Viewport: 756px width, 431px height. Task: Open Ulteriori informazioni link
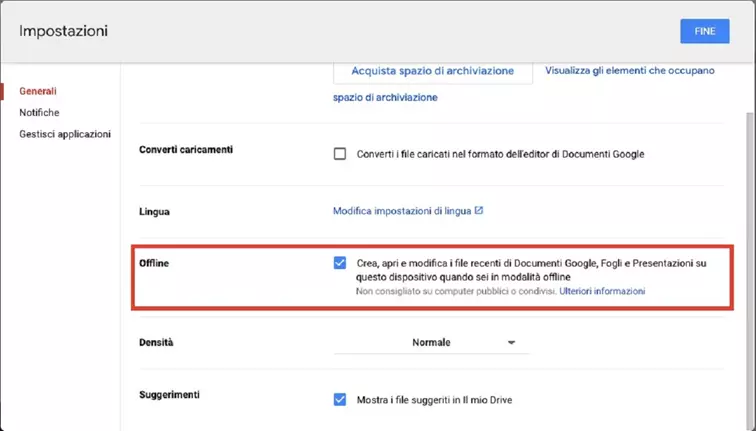coord(602,291)
